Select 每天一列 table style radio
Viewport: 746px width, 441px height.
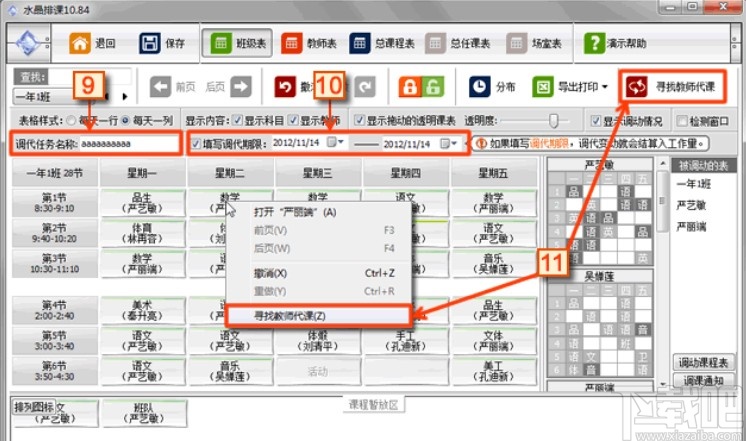click(125, 120)
